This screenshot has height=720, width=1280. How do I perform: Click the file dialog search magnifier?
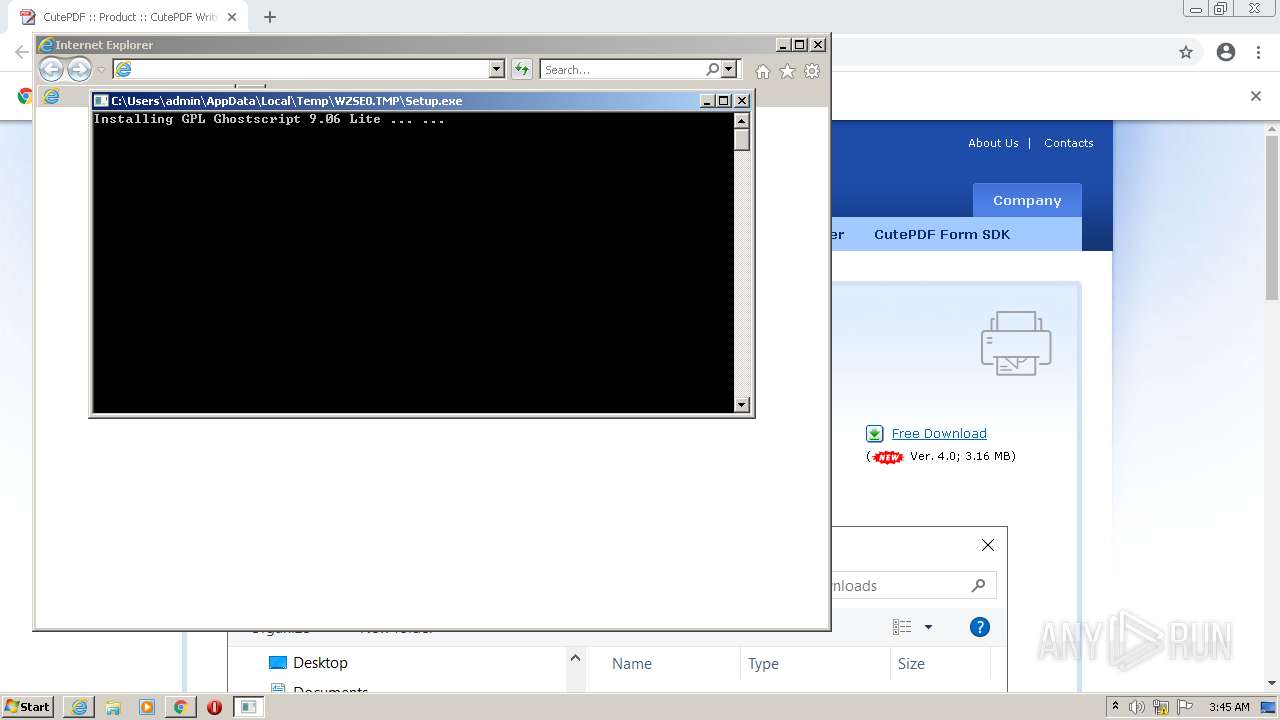[978, 585]
